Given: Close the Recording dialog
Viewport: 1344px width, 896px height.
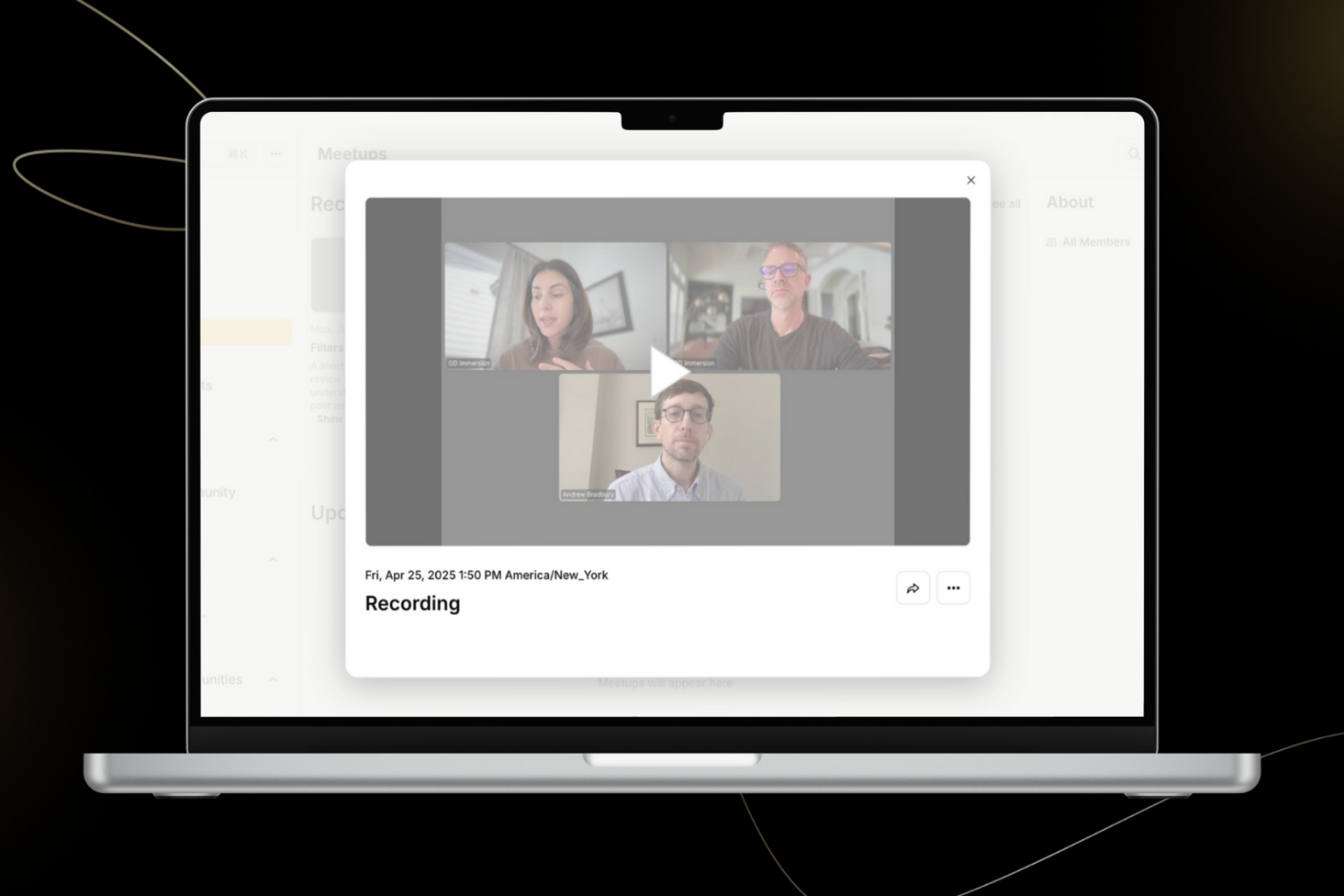Looking at the screenshot, I should (970, 180).
